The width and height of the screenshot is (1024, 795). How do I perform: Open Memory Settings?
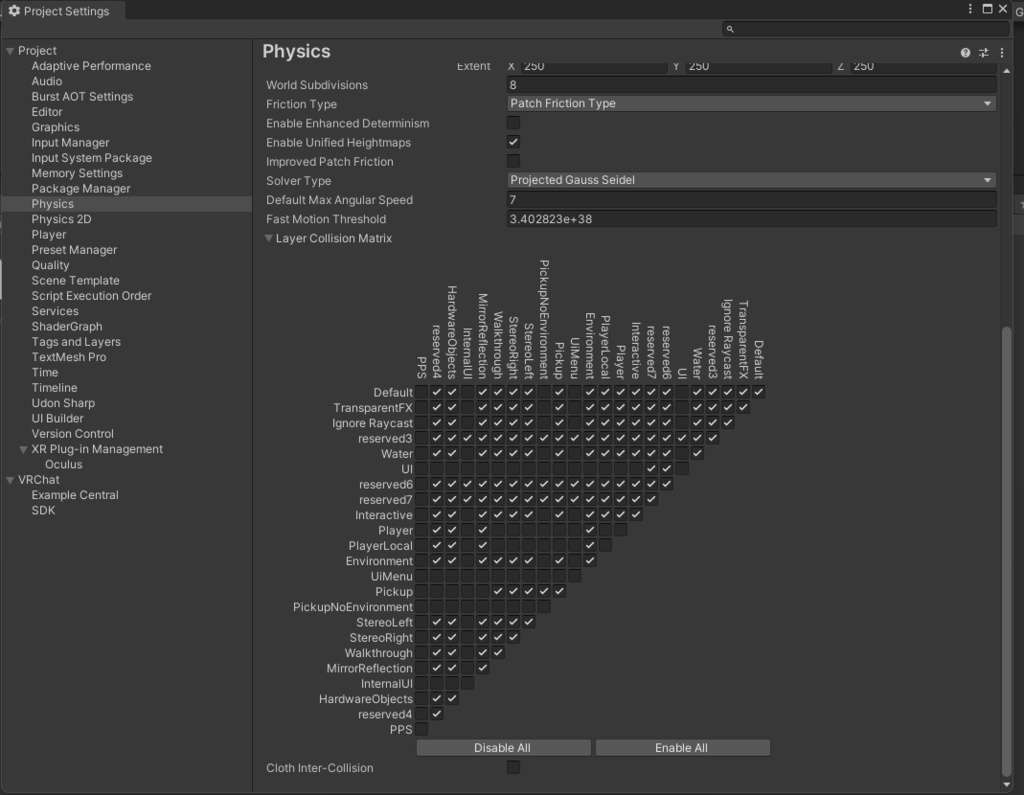[x=77, y=173]
